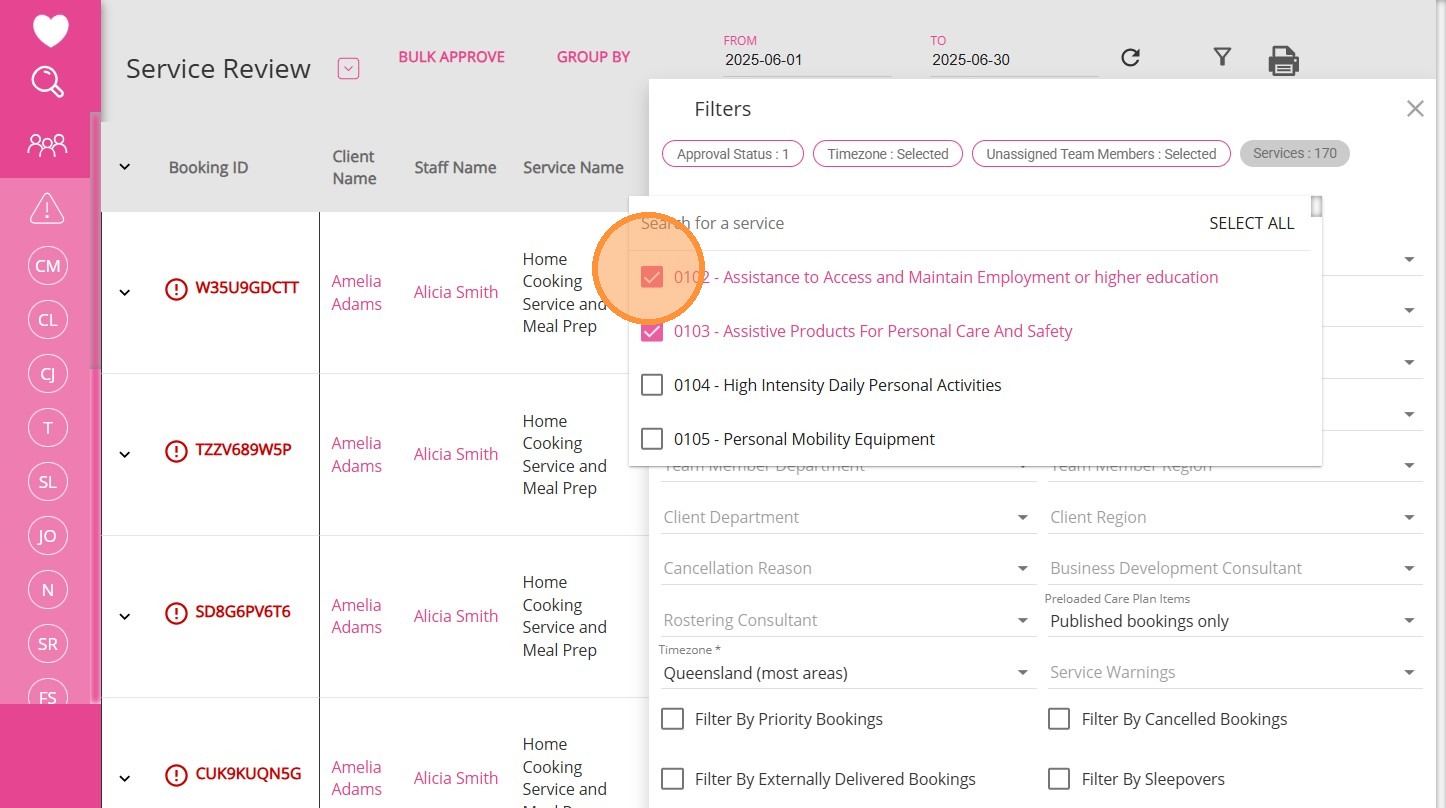Click the error icon beside W35U9GDCTT
The height and width of the screenshot is (808, 1446).
coord(176,290)
